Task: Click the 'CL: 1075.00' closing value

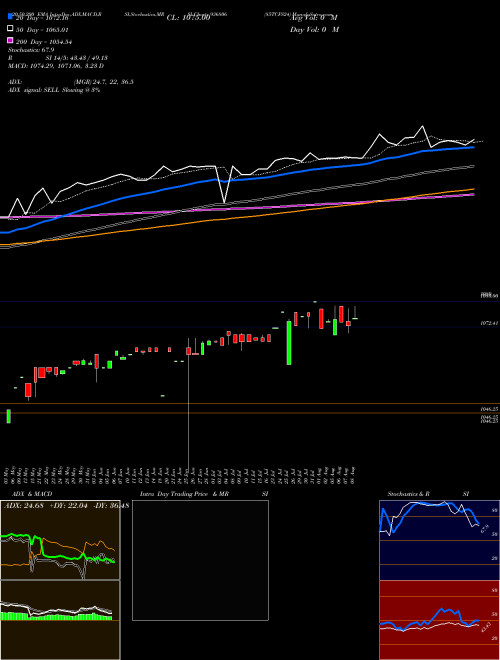Action: [188, 18]
